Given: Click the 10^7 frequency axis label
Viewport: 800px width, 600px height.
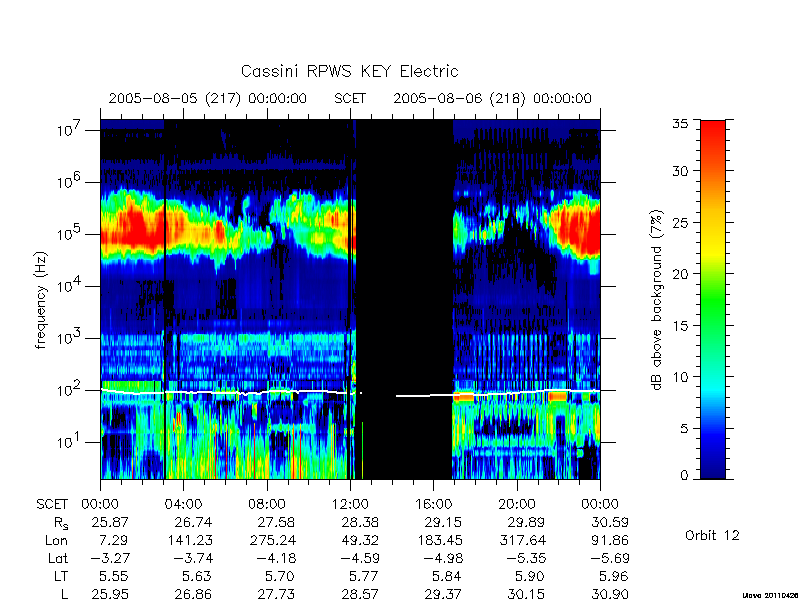Looking at the screenshot, I should (x=69, y=130).
